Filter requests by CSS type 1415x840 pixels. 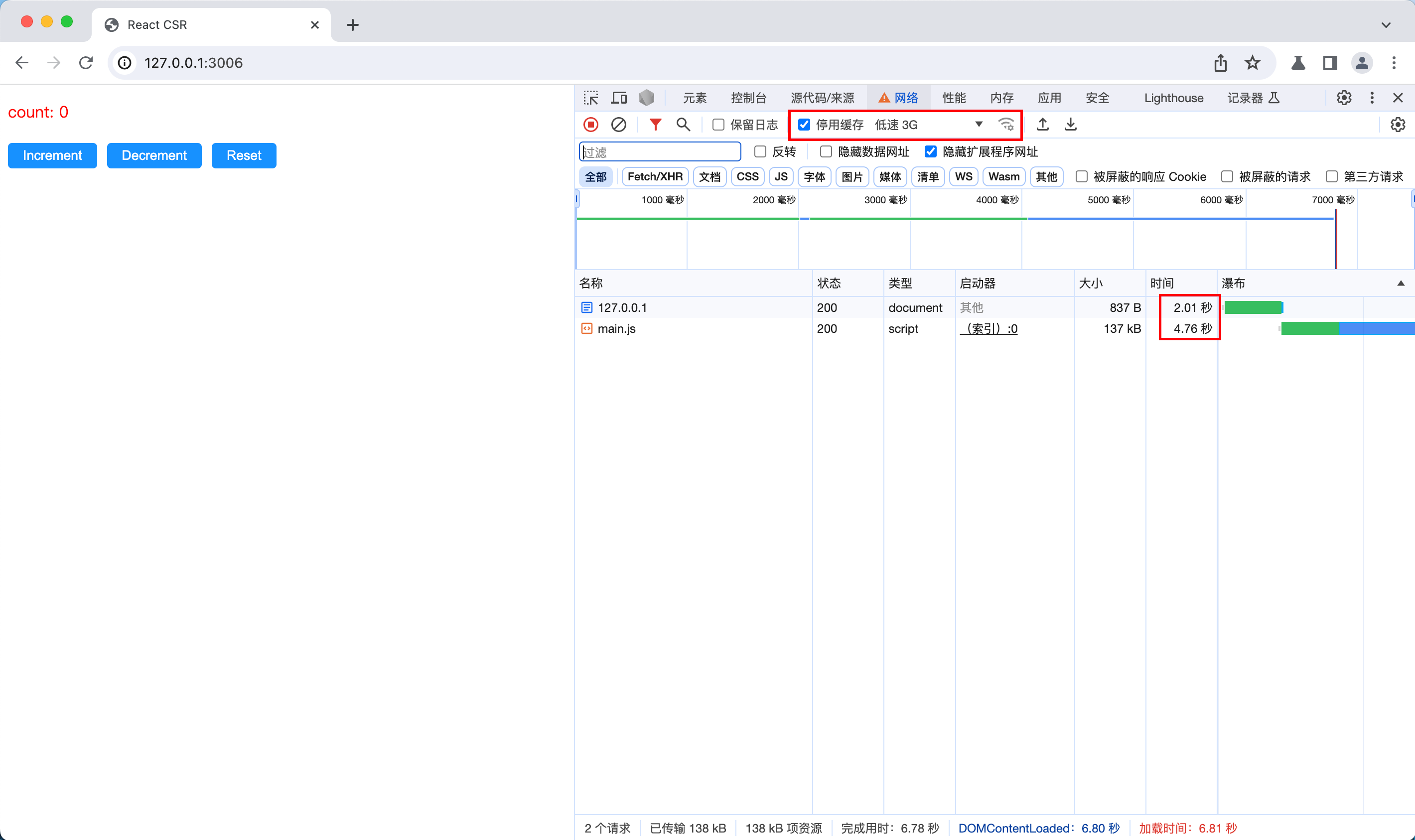[x=747, y=176]
